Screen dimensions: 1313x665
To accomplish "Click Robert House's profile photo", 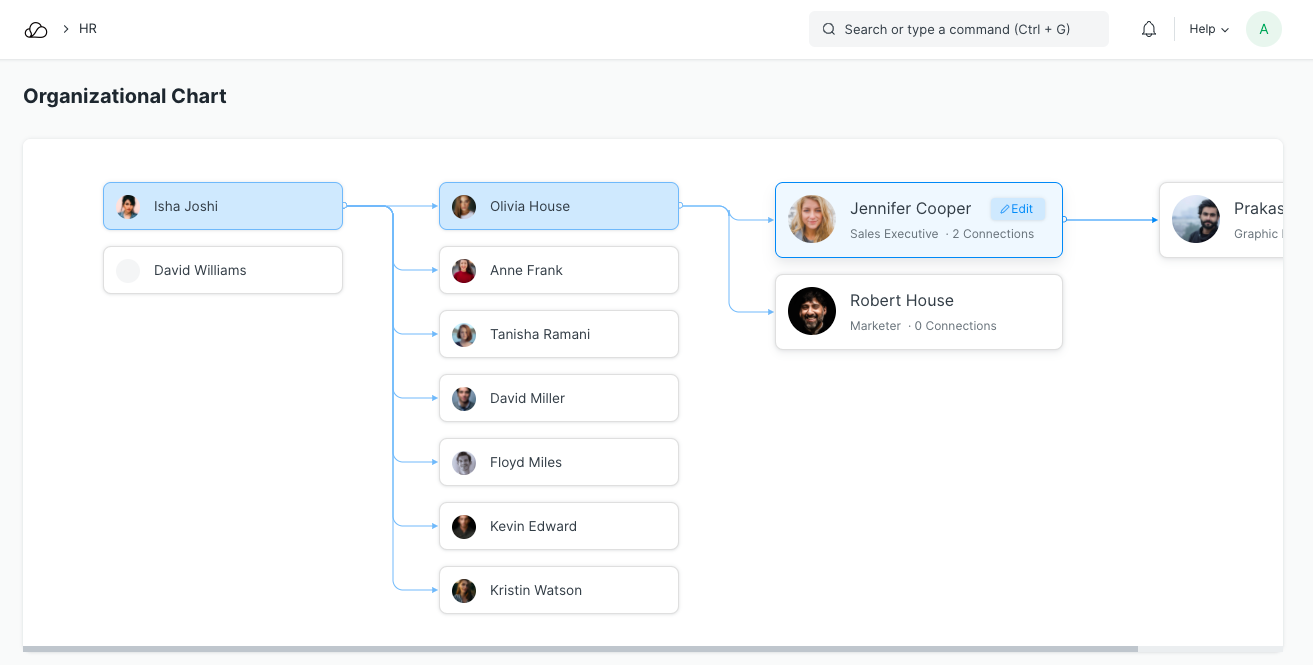I will point(812,311).
